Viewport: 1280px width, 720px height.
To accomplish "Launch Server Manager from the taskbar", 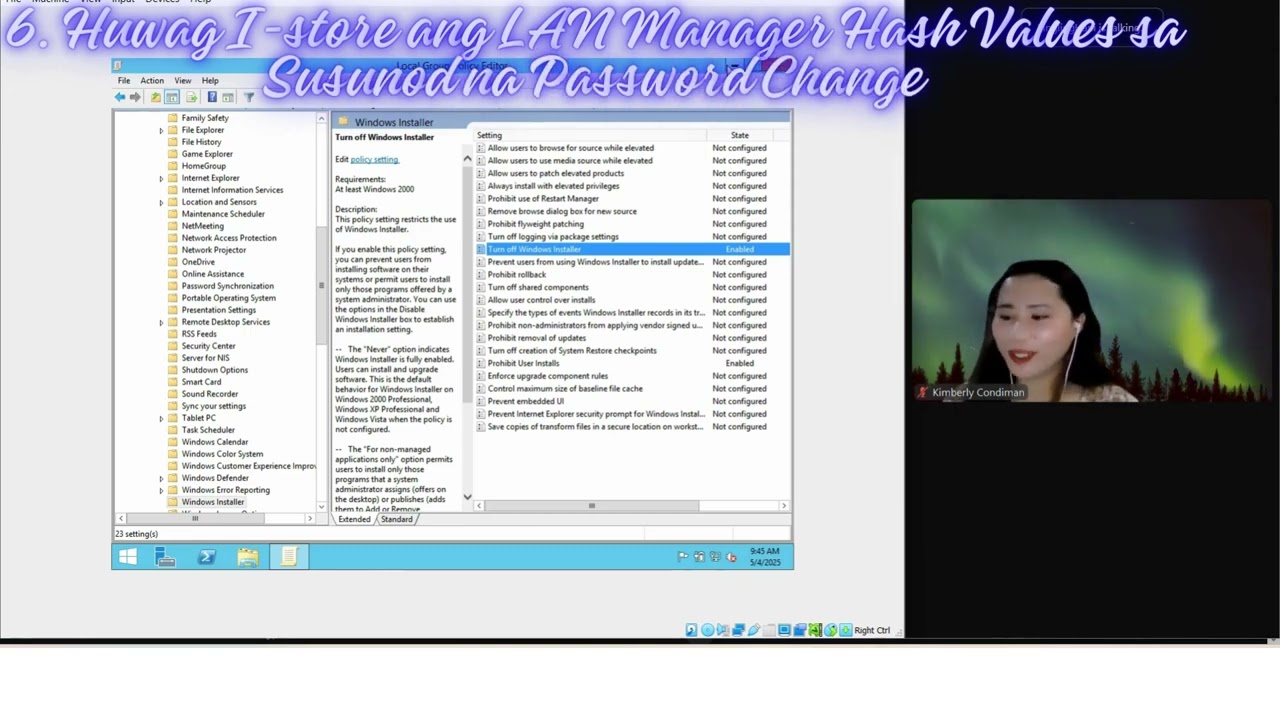I will pos(166,557).
